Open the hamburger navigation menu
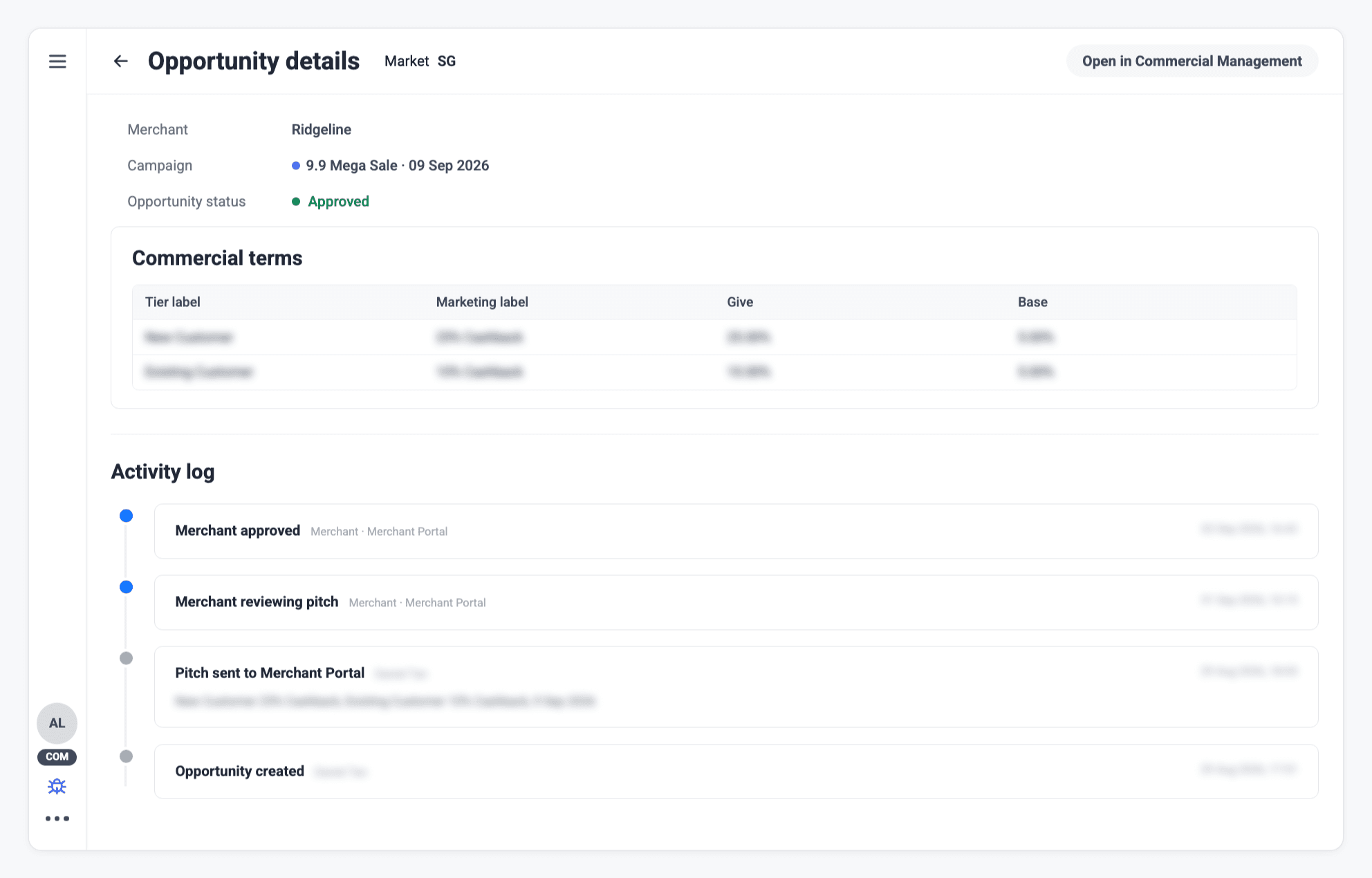Viewport: 1372px width, 878px height. [57, 62]
